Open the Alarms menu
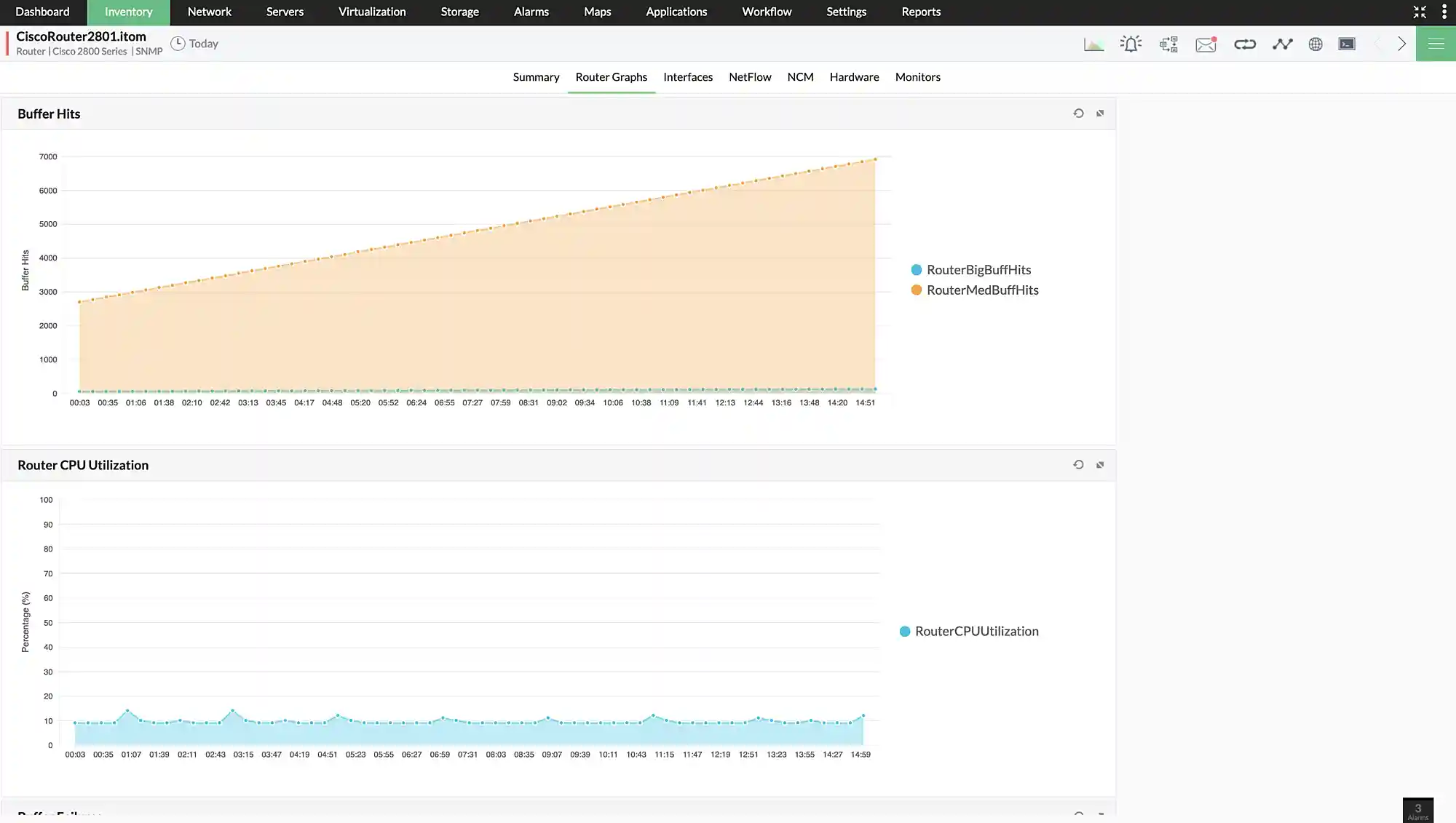The width and height of the screenshot is (1456, 823). 531,12
